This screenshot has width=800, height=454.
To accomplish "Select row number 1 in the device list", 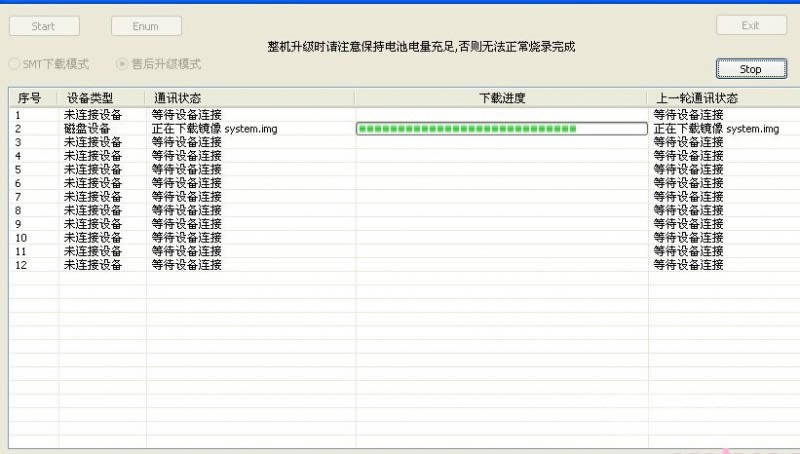I will coord(19,115).
